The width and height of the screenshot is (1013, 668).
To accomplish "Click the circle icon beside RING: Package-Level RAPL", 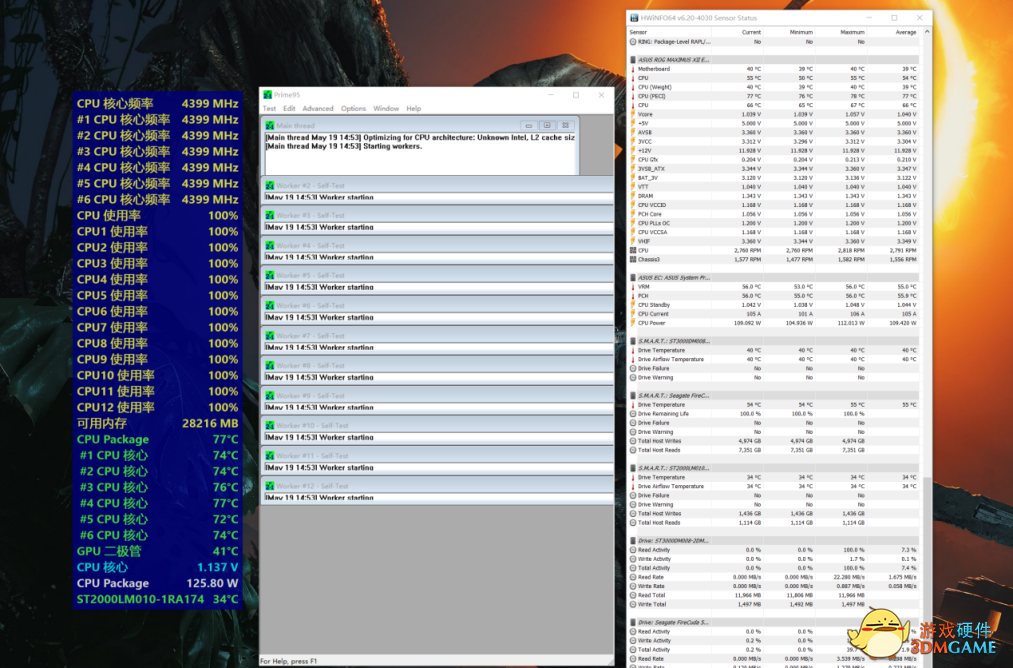I will 633,42.
